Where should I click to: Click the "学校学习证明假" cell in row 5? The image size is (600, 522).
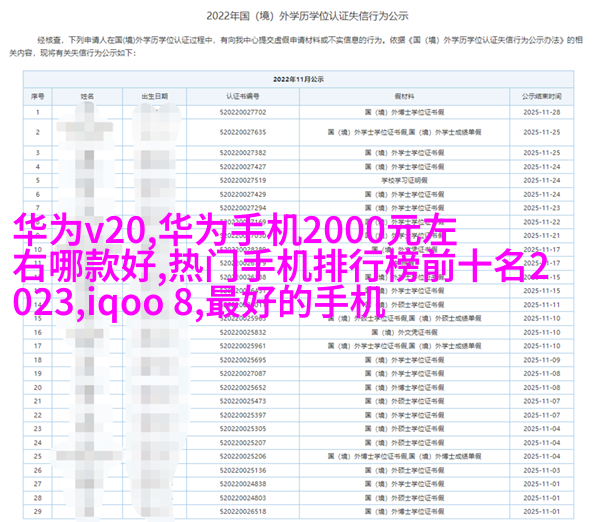tap(404, 180)
